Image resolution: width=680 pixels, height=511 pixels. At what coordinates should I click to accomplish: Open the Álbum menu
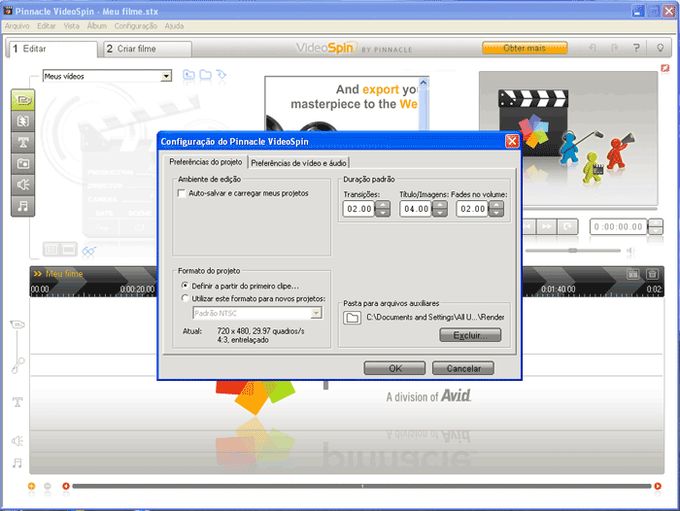point(97,26)
